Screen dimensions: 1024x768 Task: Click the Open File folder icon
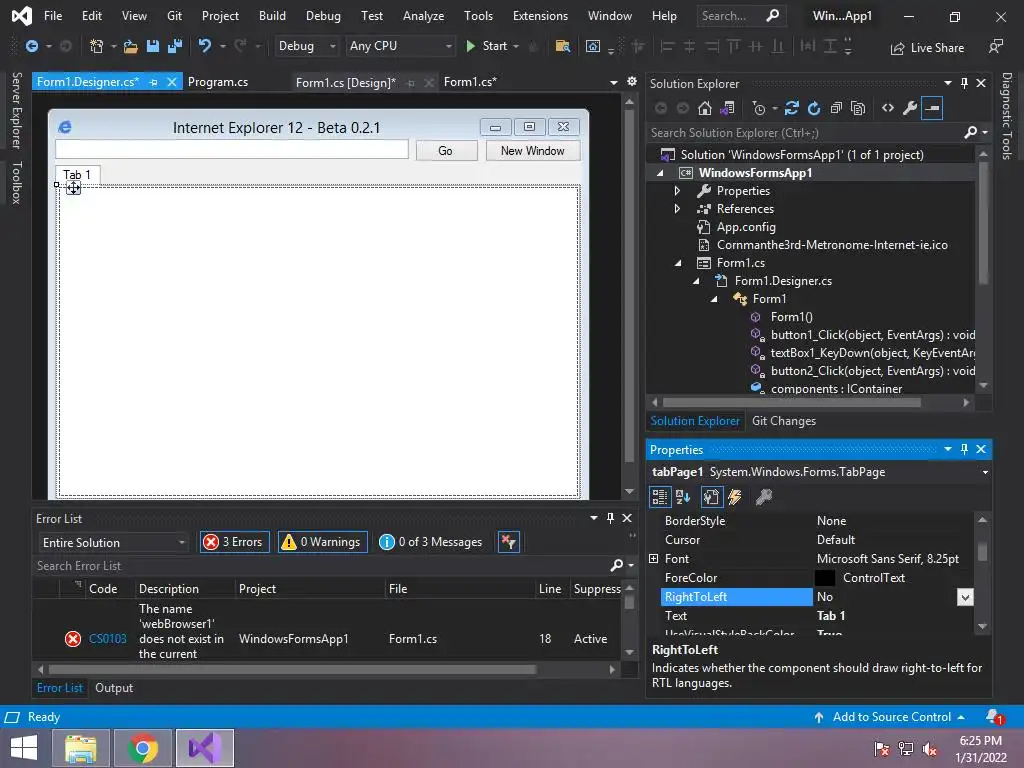pyautogui.click(x=131, y=46)
